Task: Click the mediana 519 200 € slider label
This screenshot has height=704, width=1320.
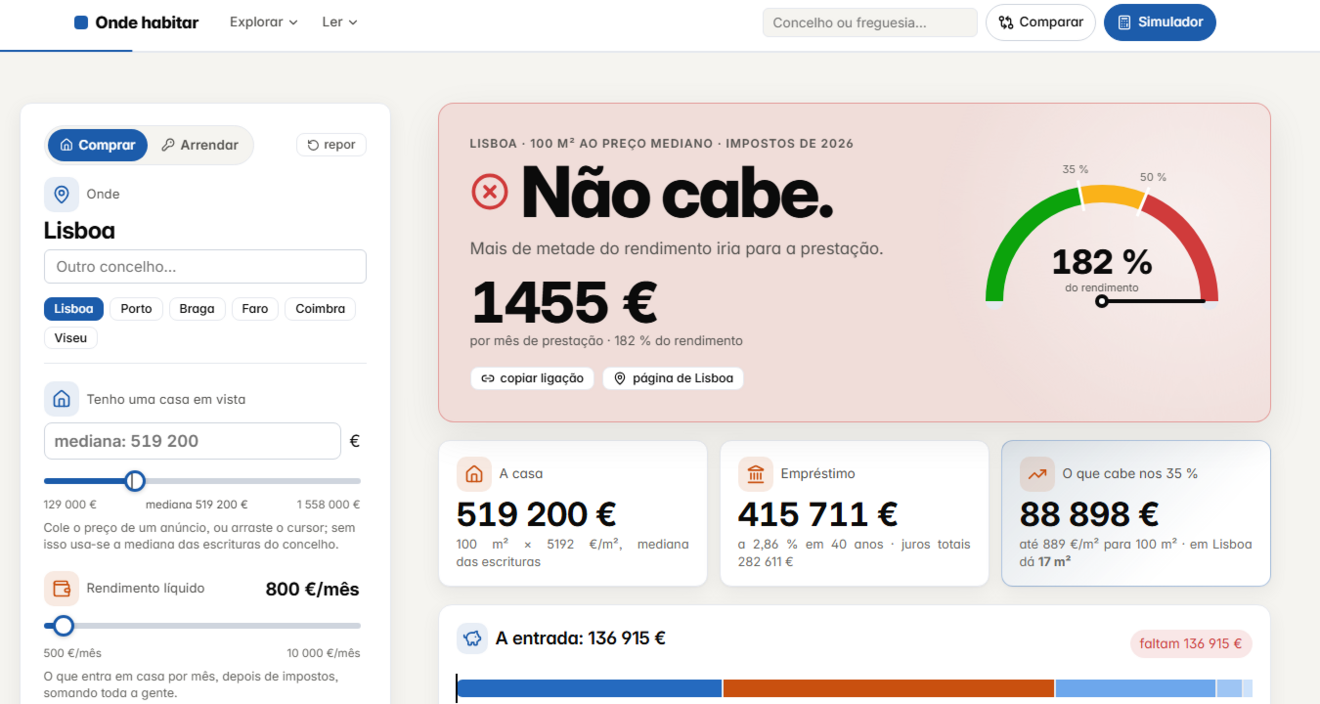Action: [197, 505]
